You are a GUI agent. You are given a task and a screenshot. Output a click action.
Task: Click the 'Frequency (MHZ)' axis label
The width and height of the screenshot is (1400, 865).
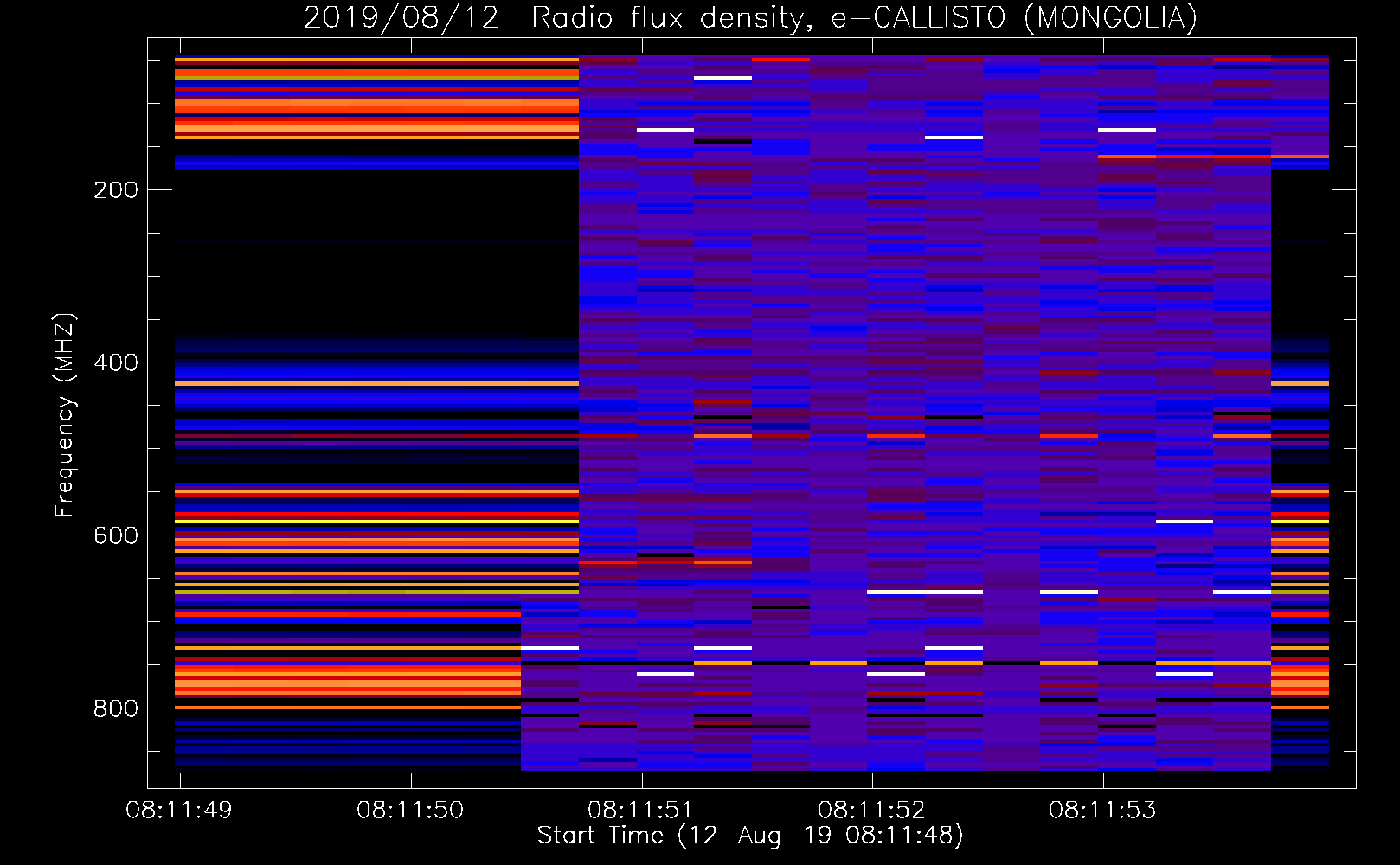65,414
